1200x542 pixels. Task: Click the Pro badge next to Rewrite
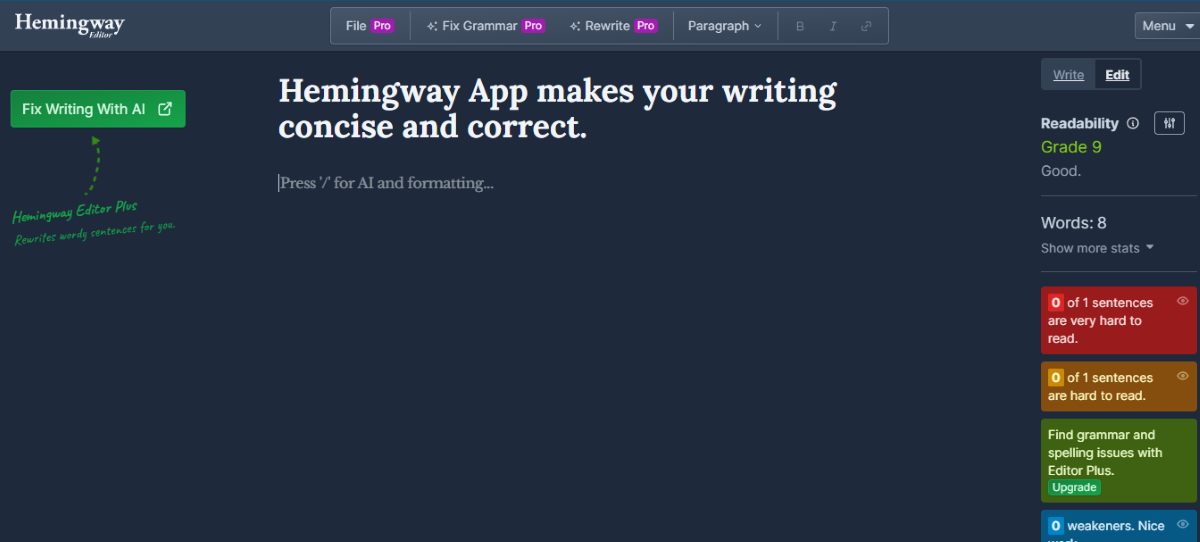(x=646, y=26)
